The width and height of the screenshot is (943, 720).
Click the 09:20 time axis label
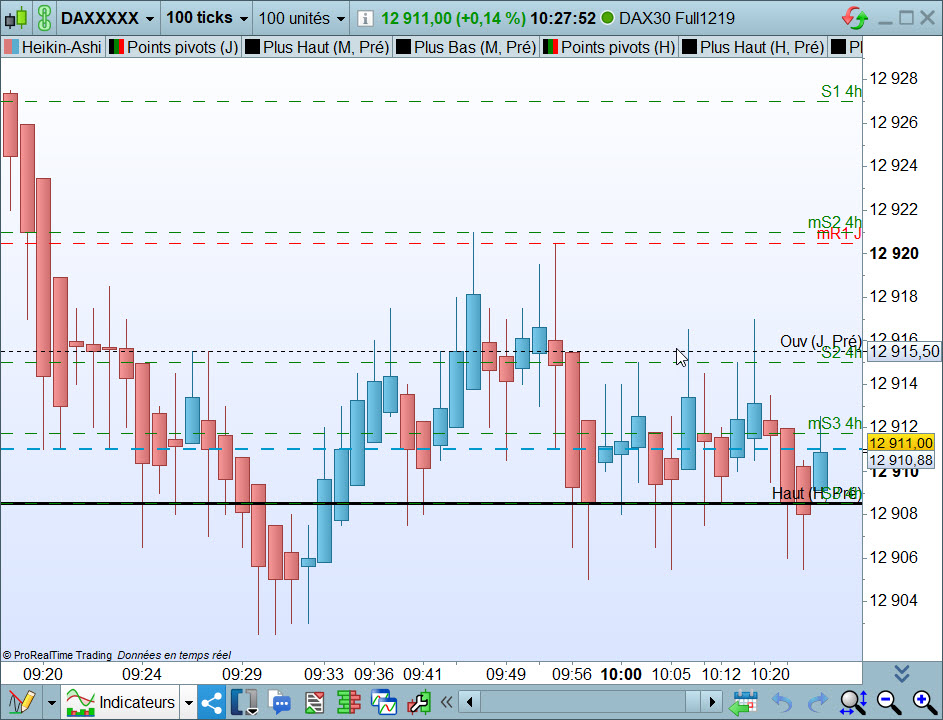click(43, 674)
